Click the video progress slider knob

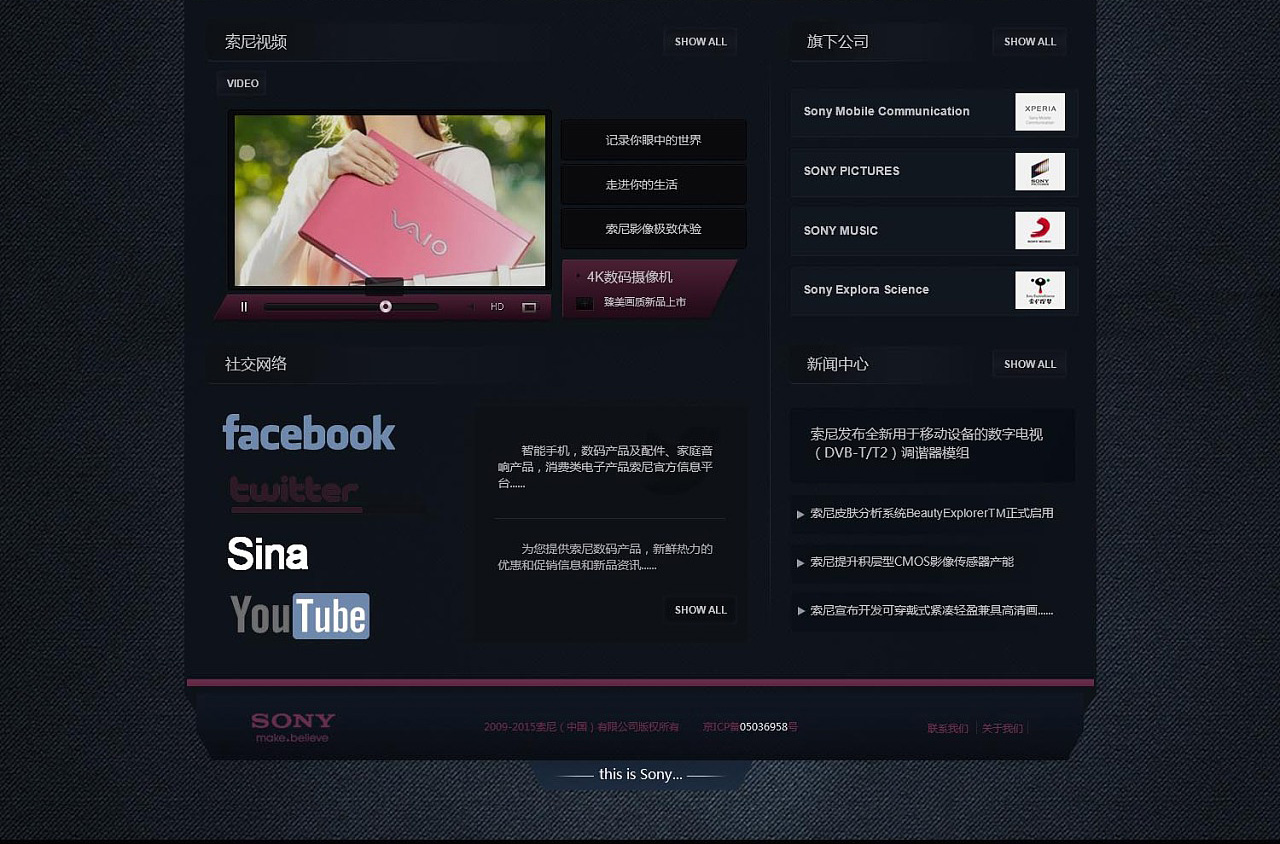click(x=386, y=307)
